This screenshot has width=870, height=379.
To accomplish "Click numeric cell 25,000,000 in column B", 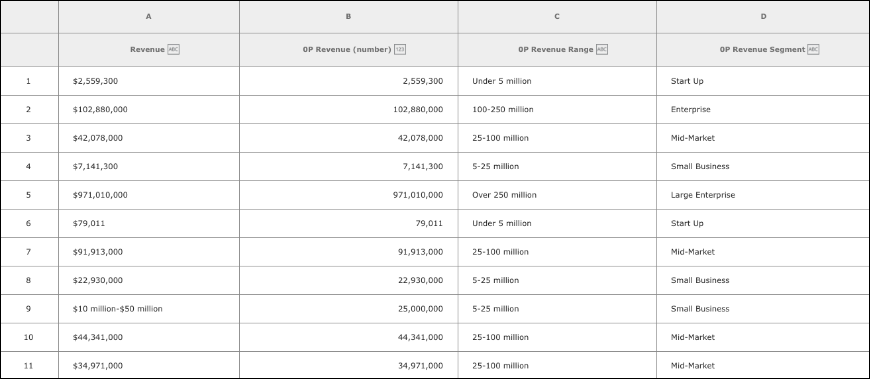I will click(x=348, y=309).
